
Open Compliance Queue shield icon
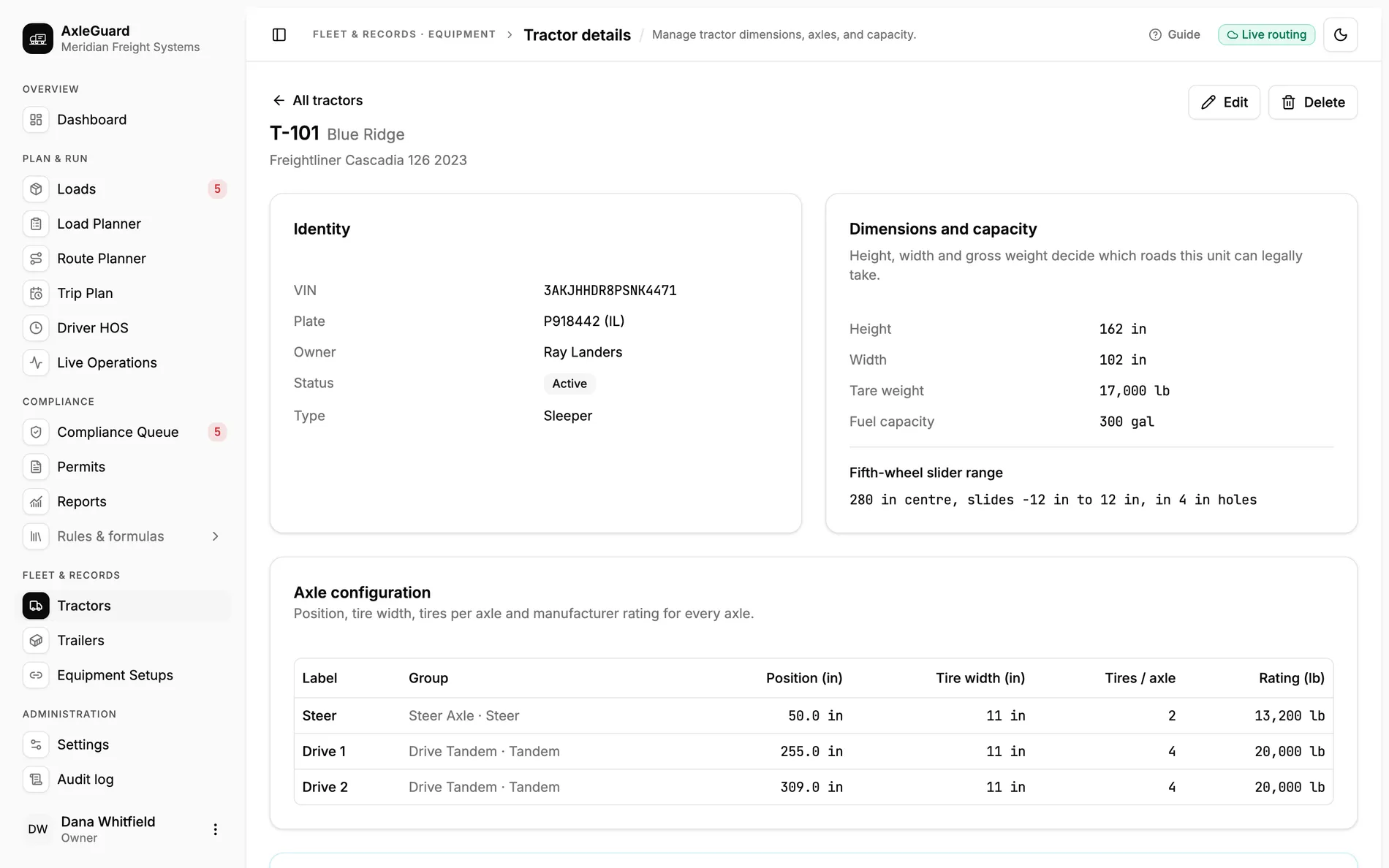(36, 432)
